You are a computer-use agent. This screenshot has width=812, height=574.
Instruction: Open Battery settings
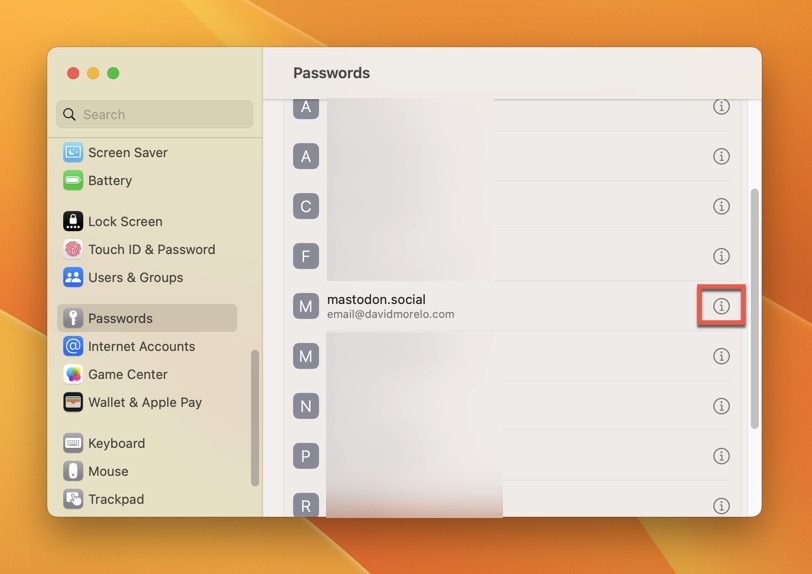click(x=147, y=180)
